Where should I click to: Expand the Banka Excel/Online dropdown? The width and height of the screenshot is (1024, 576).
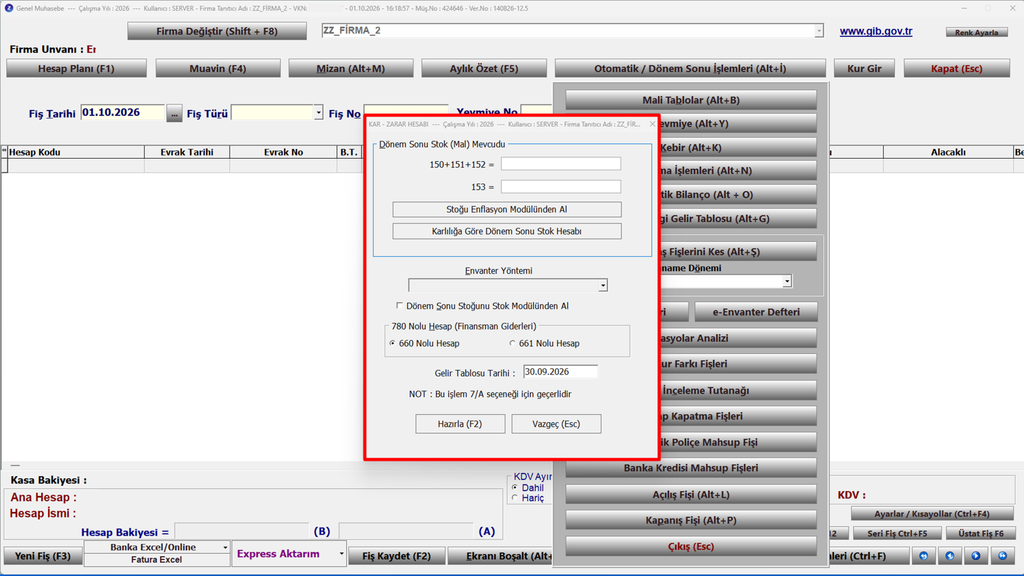click(x=225, y=547)
